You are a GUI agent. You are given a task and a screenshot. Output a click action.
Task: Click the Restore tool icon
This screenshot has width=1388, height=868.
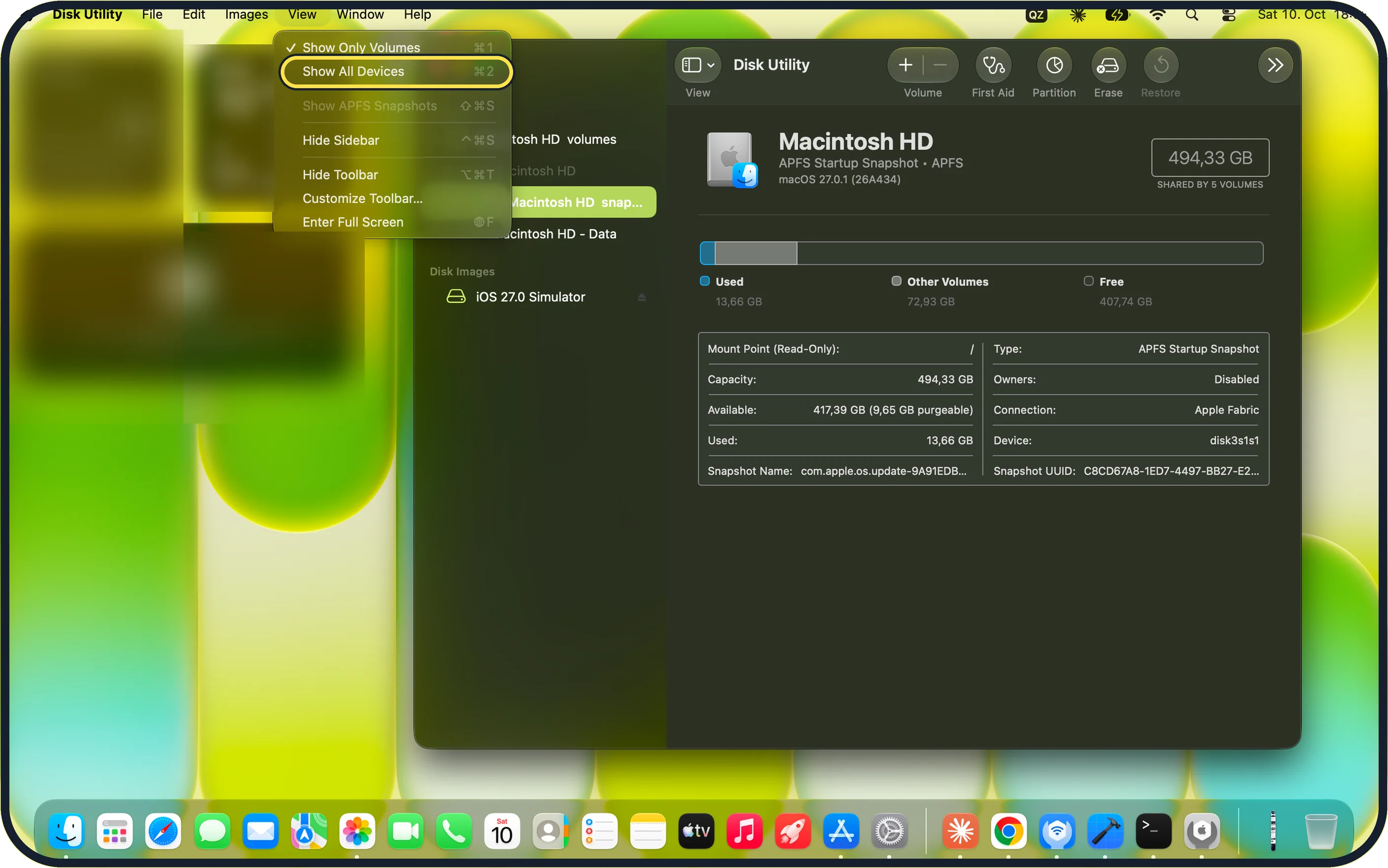click(1161, 66)
